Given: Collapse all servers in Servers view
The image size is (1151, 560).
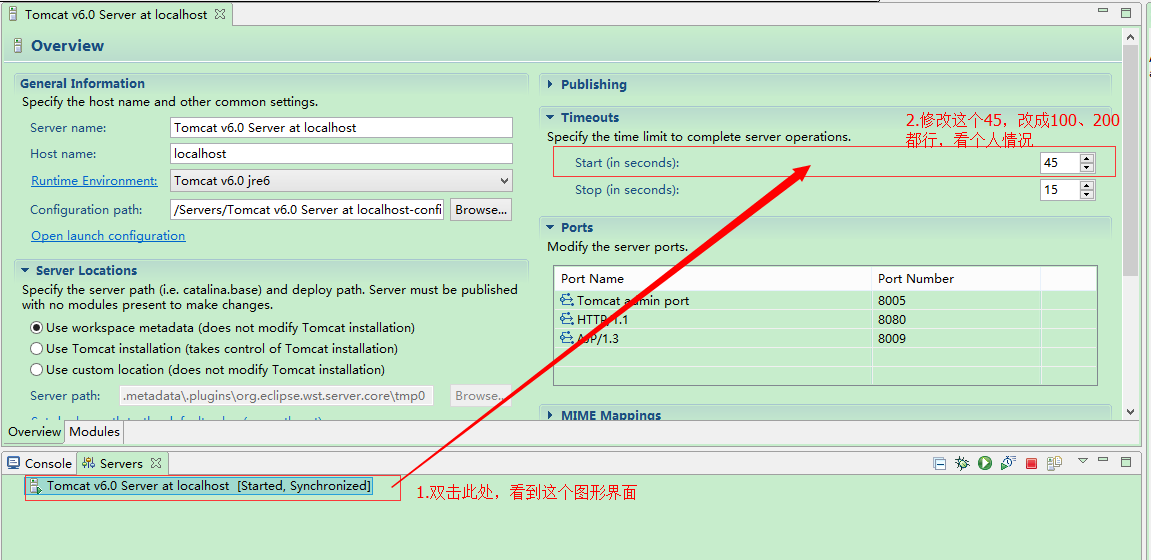Looking at the screenshot, I should click(939, 463).
